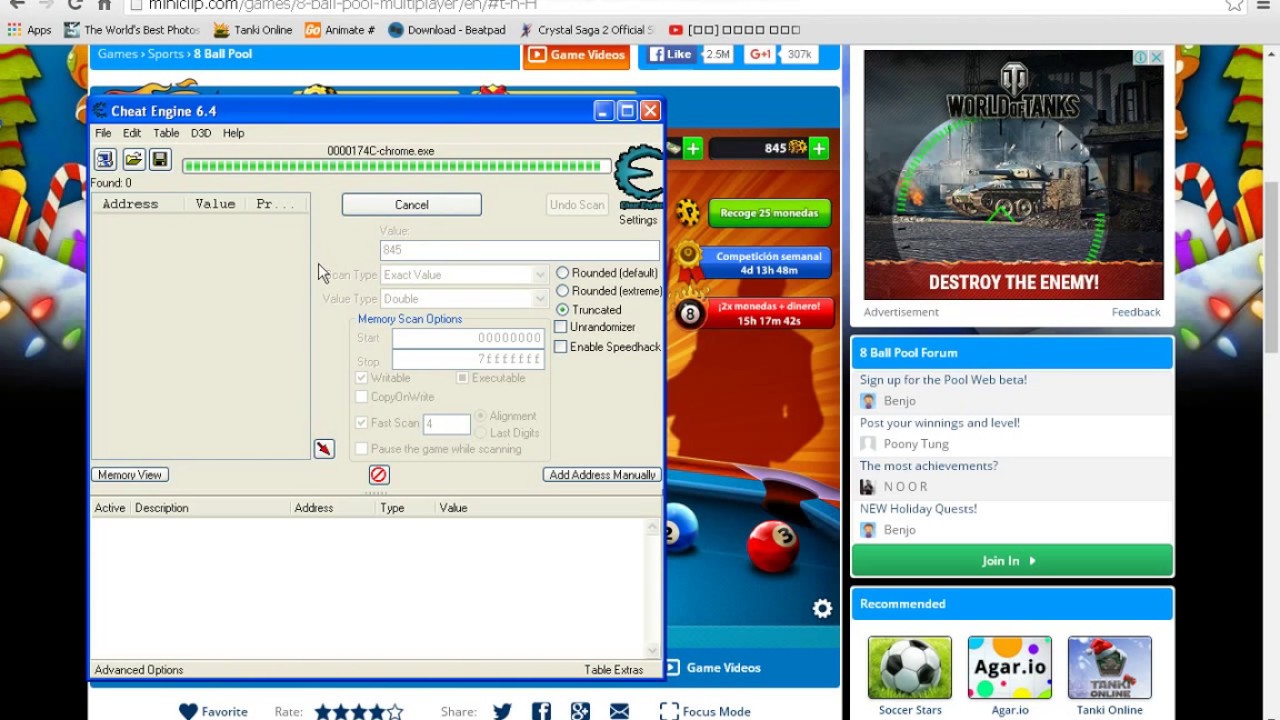Click the red circle clear list icon

(x=379, y=475)
